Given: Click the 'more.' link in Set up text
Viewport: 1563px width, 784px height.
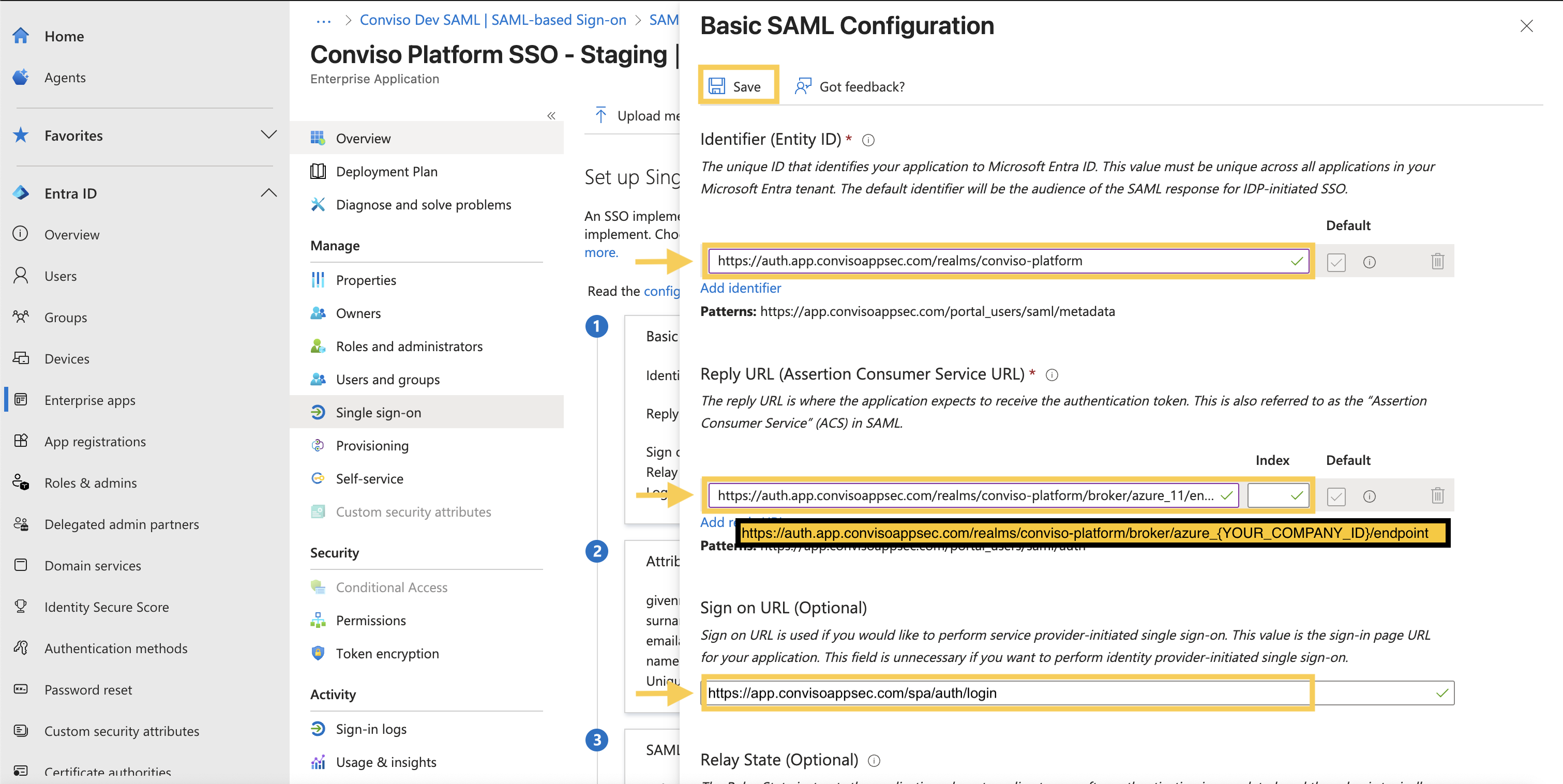Looking at the screenshot, I should [600, 252].
